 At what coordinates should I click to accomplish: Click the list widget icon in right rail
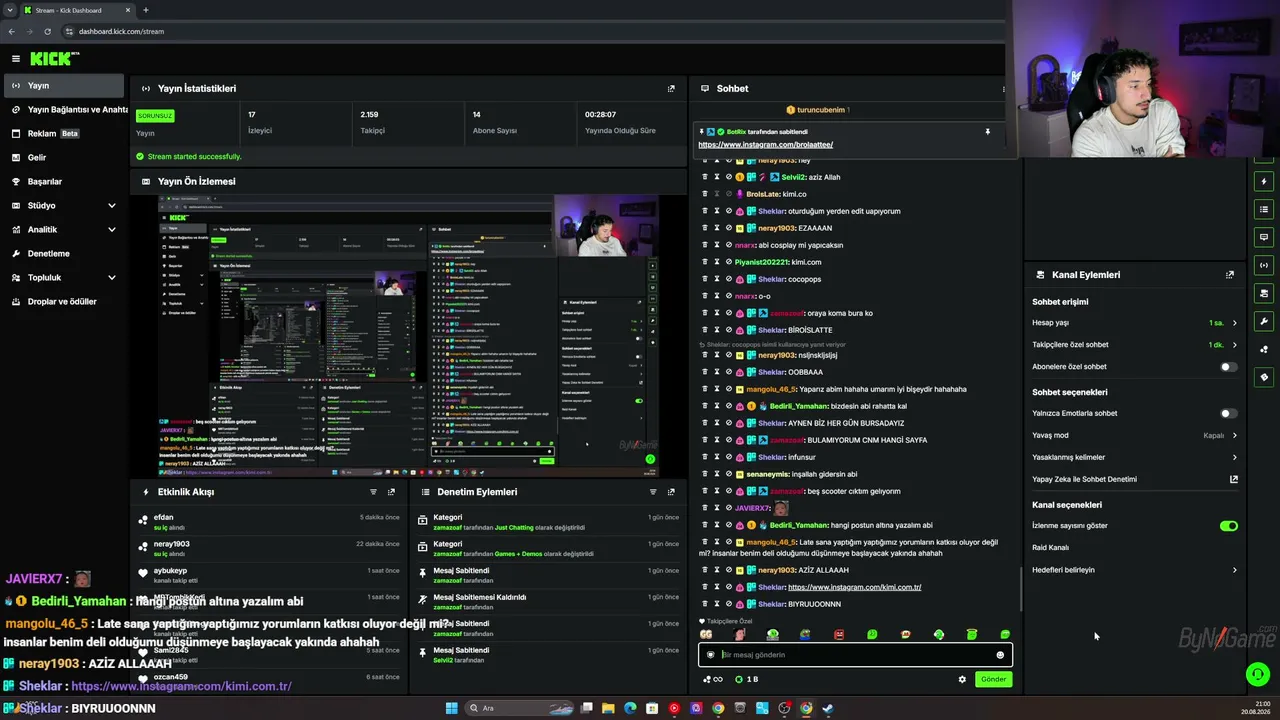tap(1264, 210)
